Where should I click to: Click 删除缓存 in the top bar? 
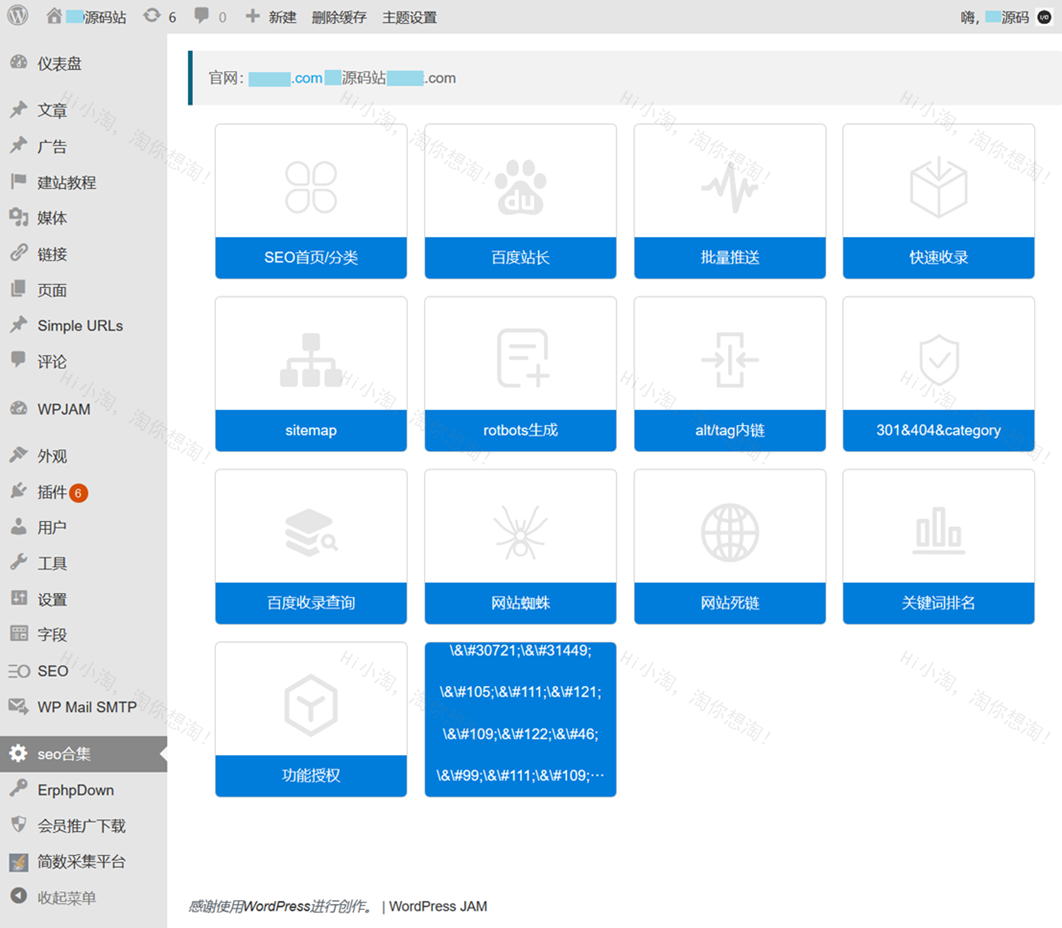pos(339,17)
